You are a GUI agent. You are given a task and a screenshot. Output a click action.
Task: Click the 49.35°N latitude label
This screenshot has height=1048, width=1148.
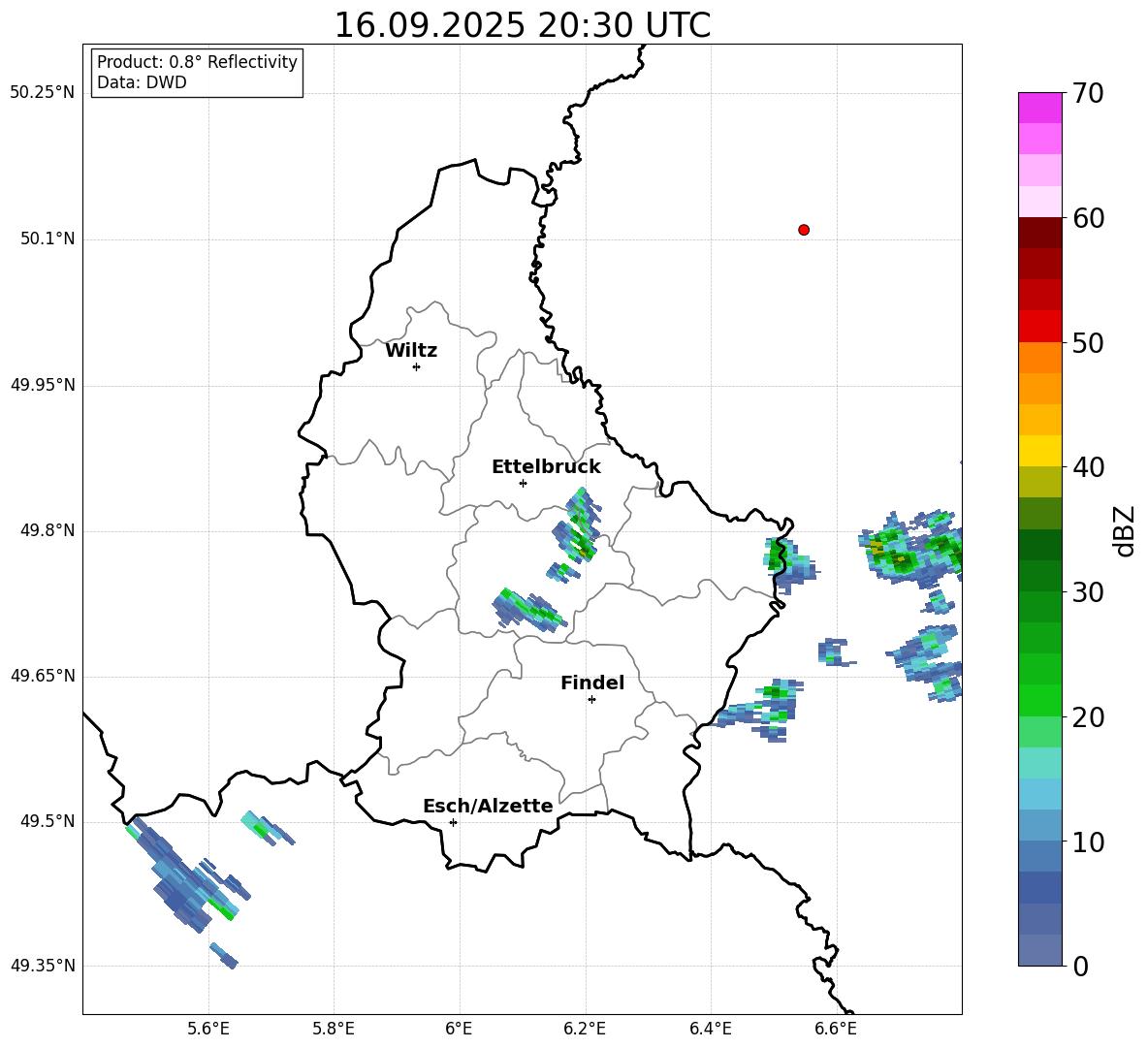[43, 966]
